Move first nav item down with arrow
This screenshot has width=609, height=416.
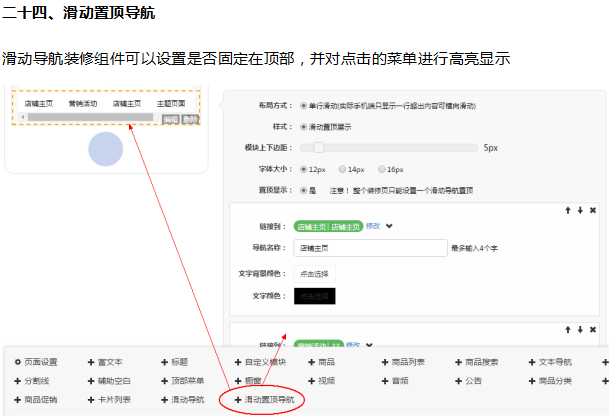pos(580,210)
